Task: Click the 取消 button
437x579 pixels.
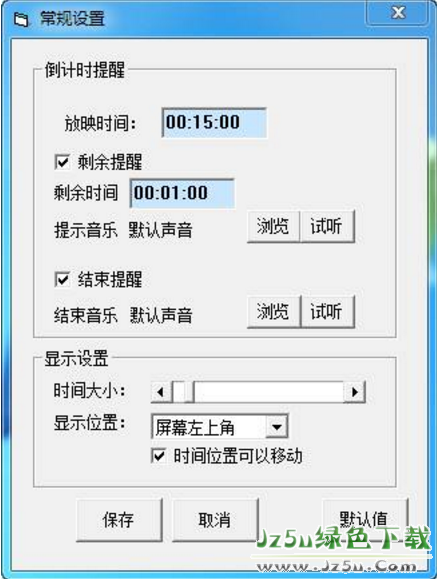Action: tap(215, 520)
